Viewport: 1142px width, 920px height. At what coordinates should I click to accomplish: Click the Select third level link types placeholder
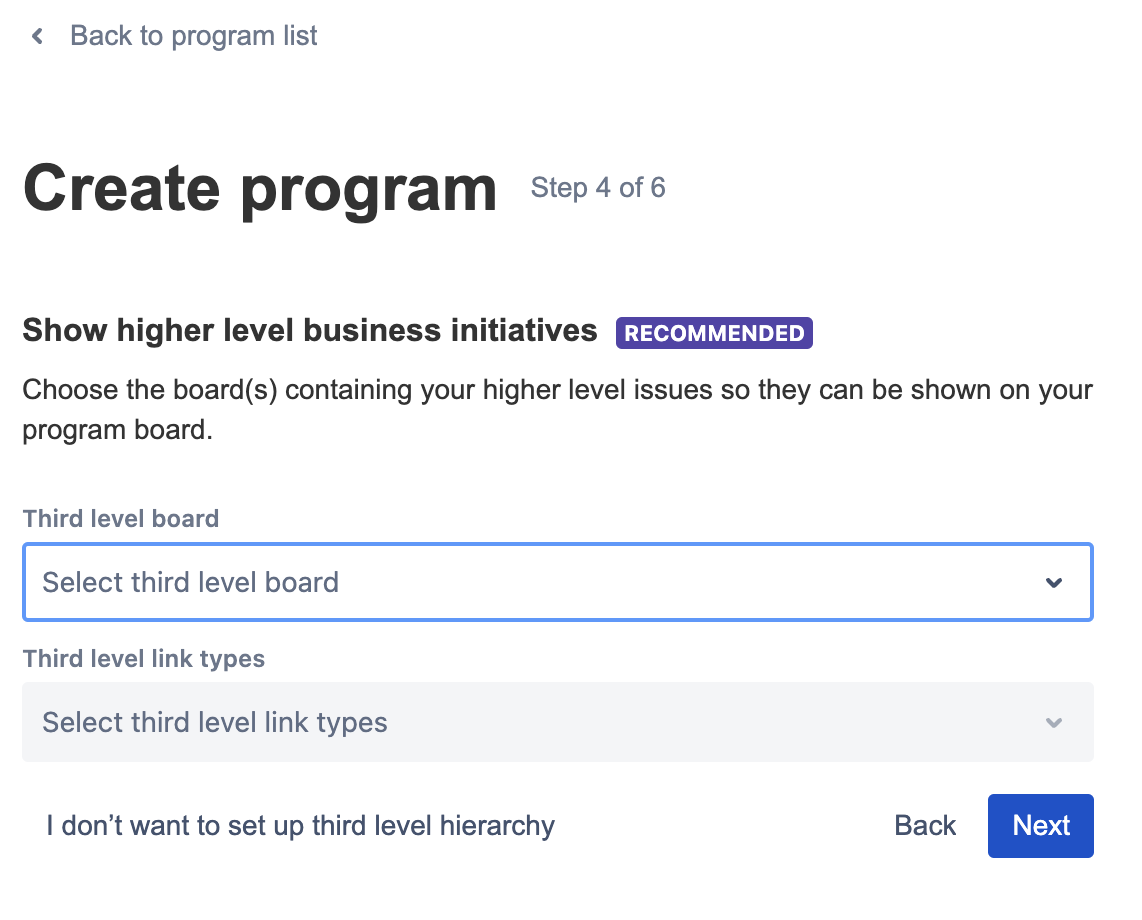pos(215,722)
